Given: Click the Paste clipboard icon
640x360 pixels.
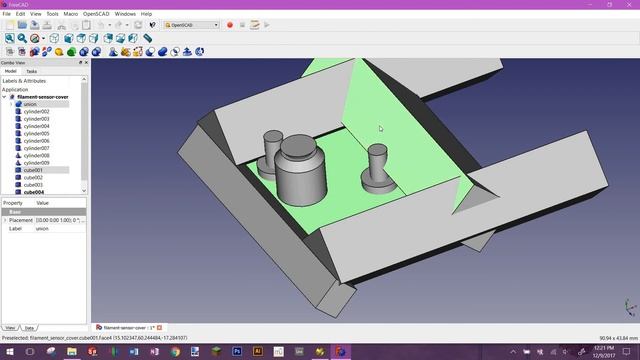Looking at the screenshot, I should click(87, 25).
